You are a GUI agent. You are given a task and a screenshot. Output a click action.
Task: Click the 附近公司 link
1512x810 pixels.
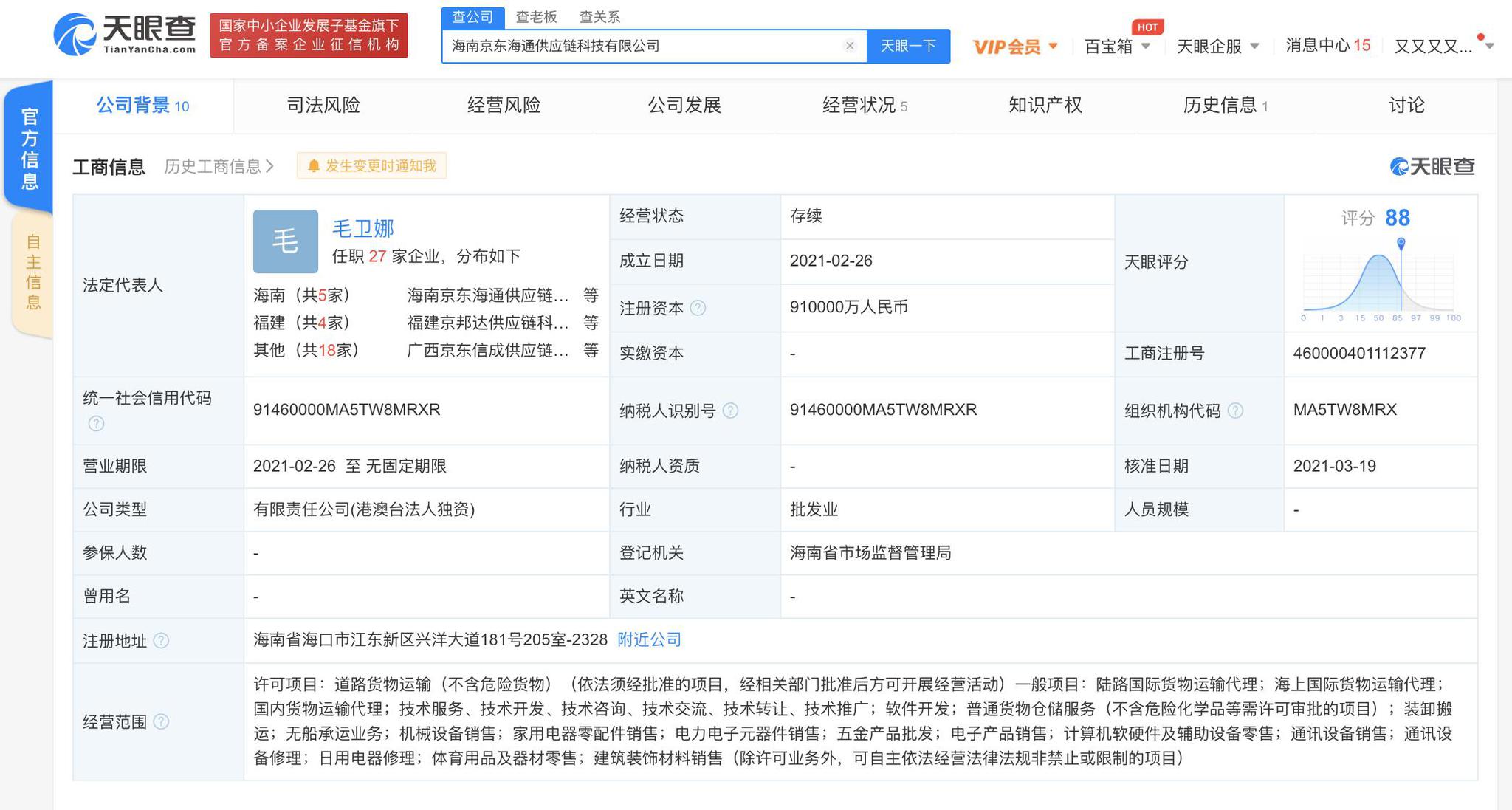coord(650,639)
